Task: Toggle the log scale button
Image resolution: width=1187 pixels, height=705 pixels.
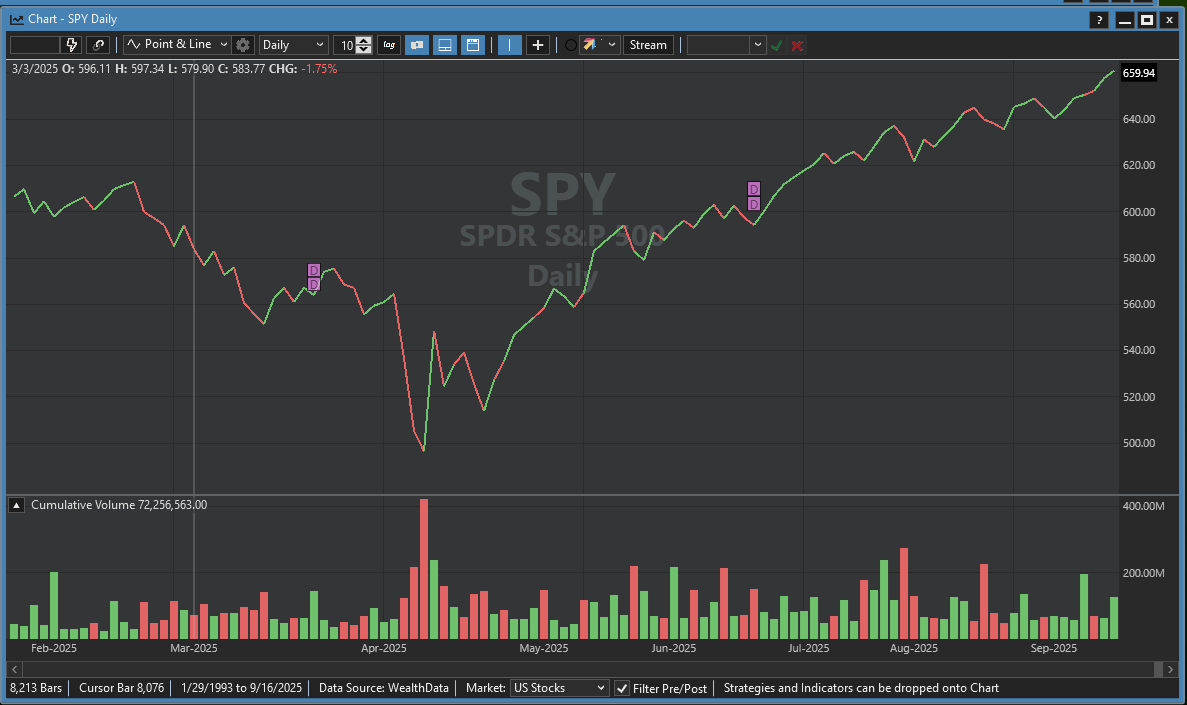Action: (x=389, y=45)
